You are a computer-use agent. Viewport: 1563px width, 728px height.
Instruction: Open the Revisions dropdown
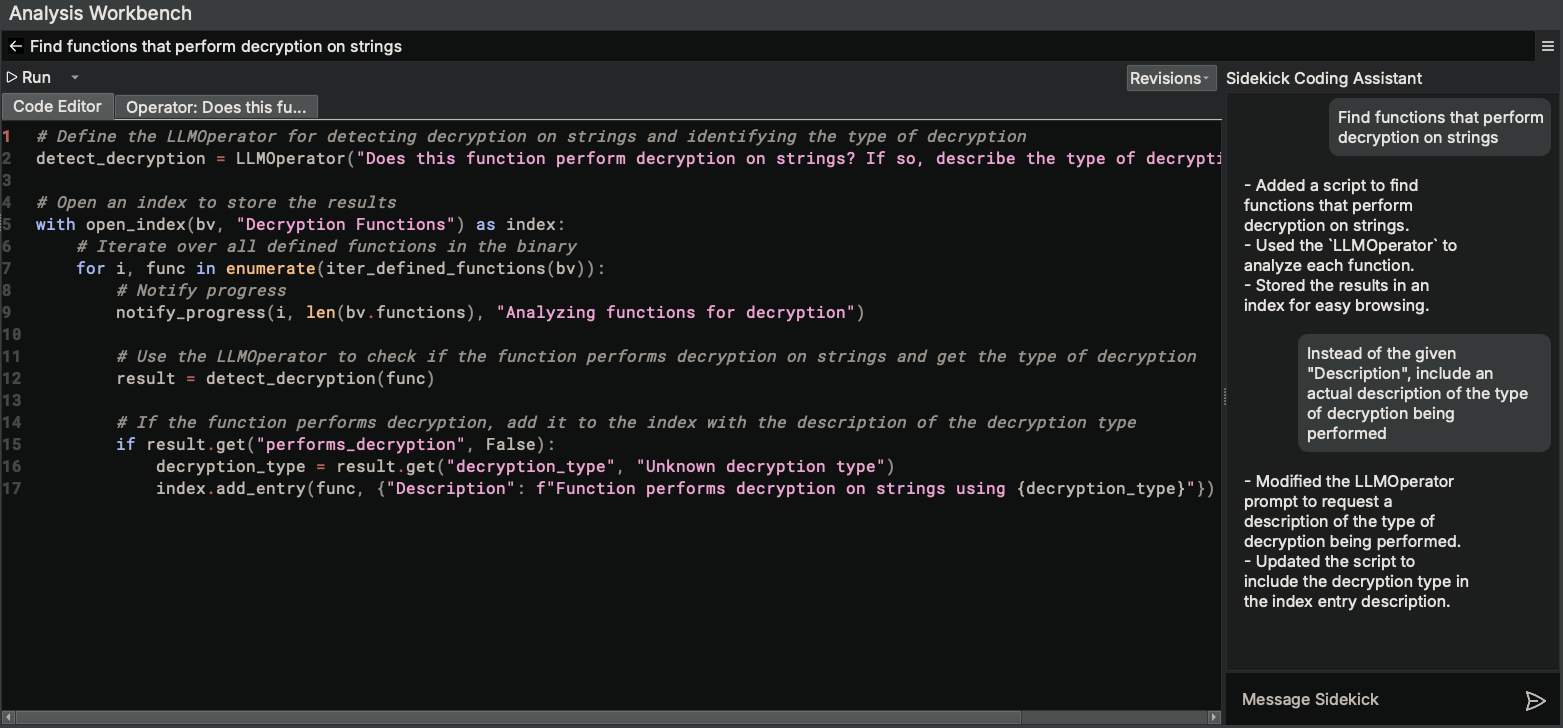point(1171,78)
